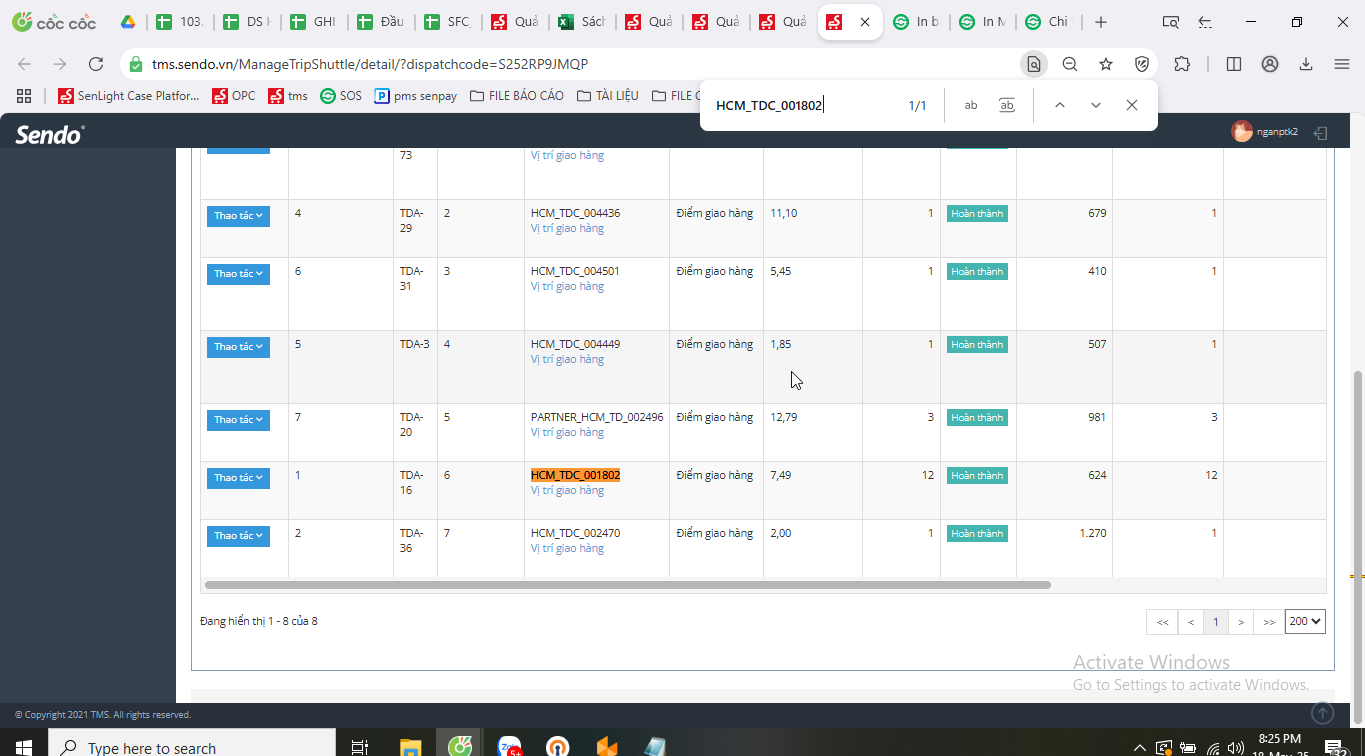This screenshot has height=756, width=1365.
Task: Click the table horizontal scrollbar
Action: coord(627,585)
